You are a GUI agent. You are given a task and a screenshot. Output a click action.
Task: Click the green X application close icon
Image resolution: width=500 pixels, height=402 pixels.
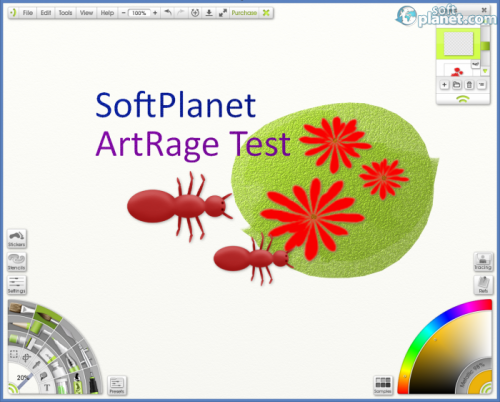[x=266, y=13]
